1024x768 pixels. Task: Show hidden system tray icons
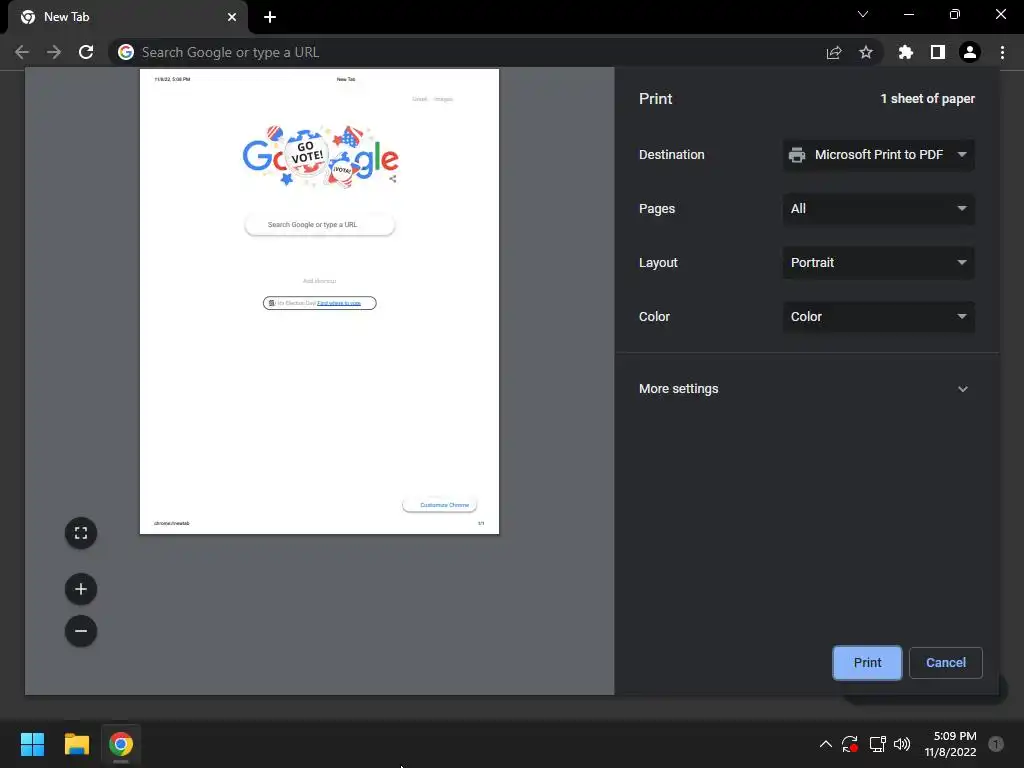click(x=825, y=744)
